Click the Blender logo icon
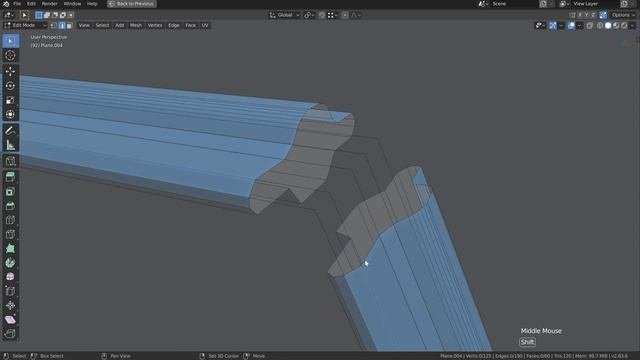This screenshot has width=640, height=360. (x=6, y=4)
